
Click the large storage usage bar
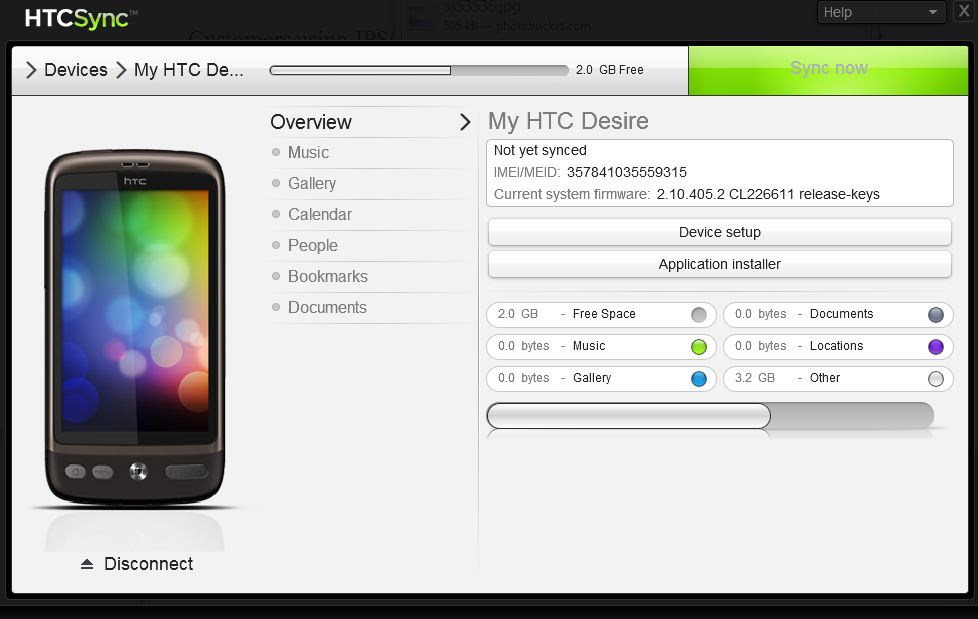710,416
